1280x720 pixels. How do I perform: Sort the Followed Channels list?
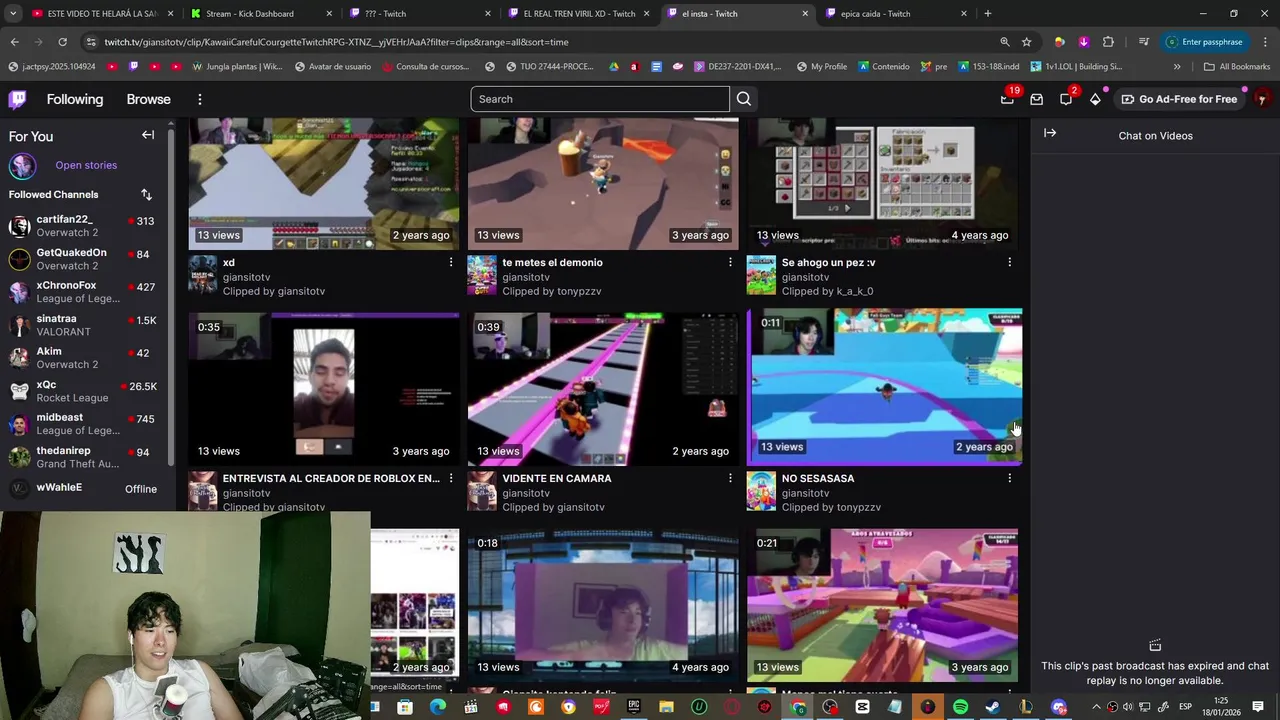click(x=146, y=194)
